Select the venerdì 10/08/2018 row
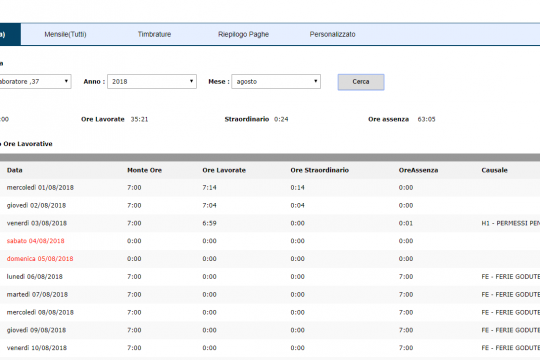The height and width of the screenshot is (360, 540). (x=270, y=348)
